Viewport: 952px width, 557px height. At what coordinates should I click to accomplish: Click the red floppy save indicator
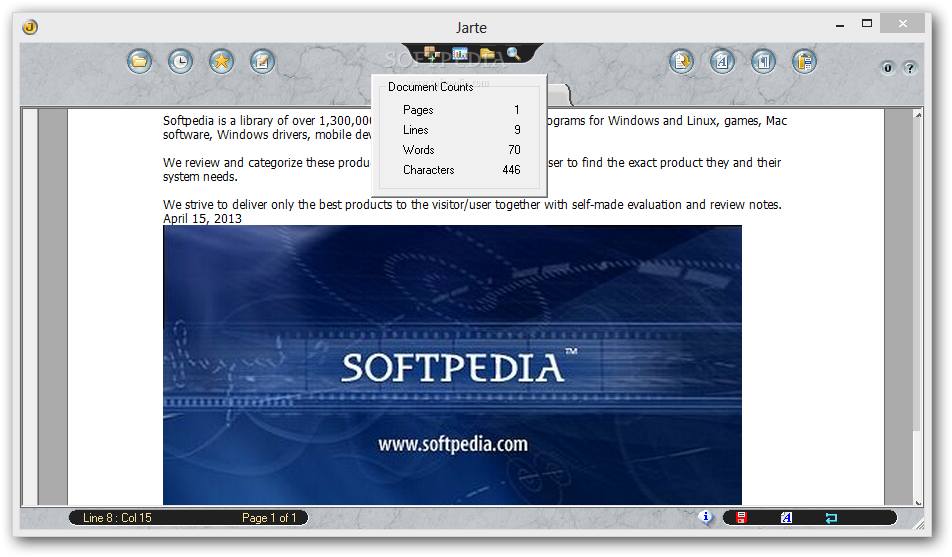[741, 518]
